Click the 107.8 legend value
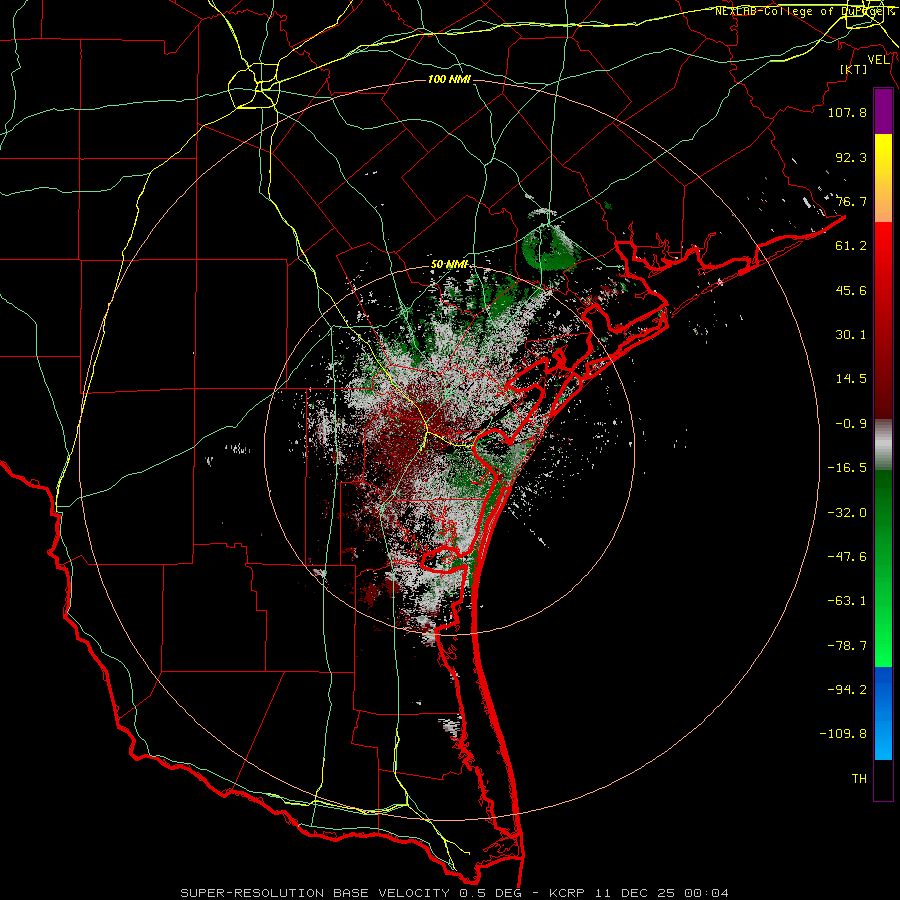The image size is (900, 900). click(x=847, y=112)
